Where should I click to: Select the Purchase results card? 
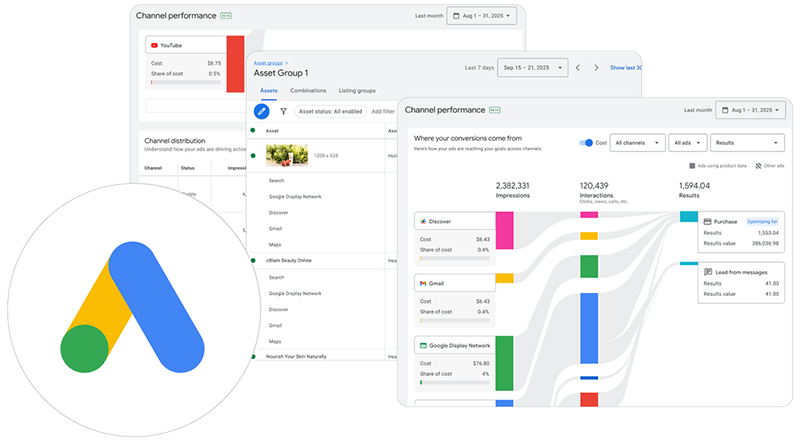tap(741, 232)
